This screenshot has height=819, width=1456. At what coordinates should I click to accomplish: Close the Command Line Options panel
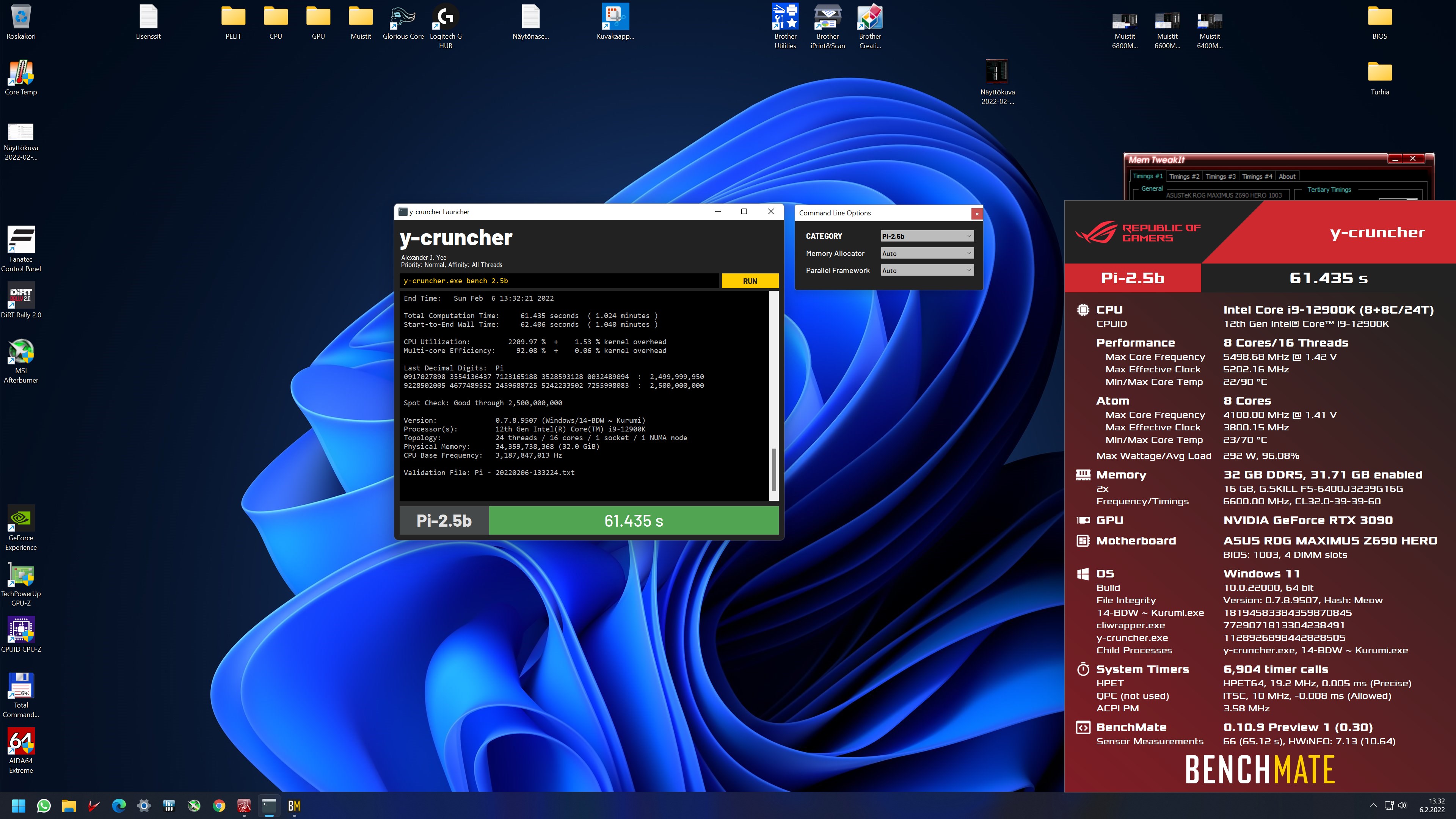pos(977,213)
